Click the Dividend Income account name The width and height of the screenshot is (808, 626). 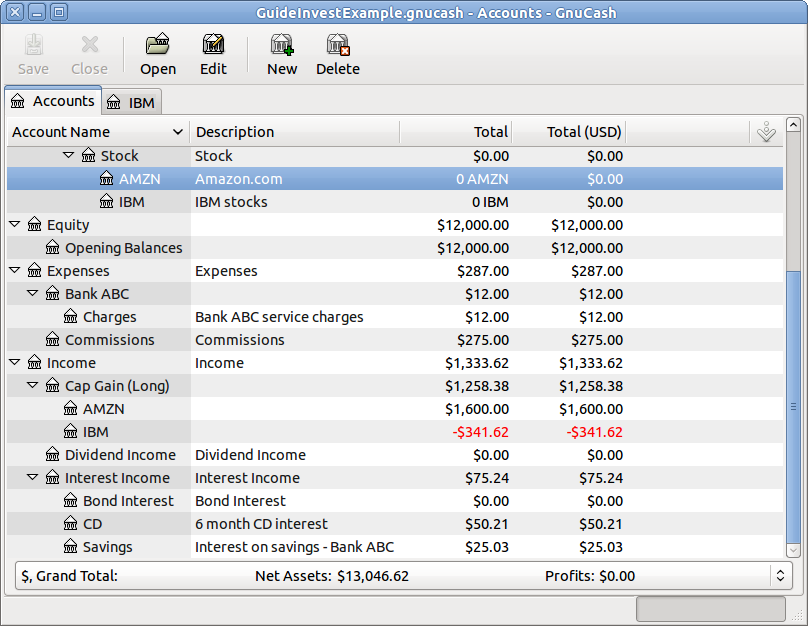pos(121,455)
